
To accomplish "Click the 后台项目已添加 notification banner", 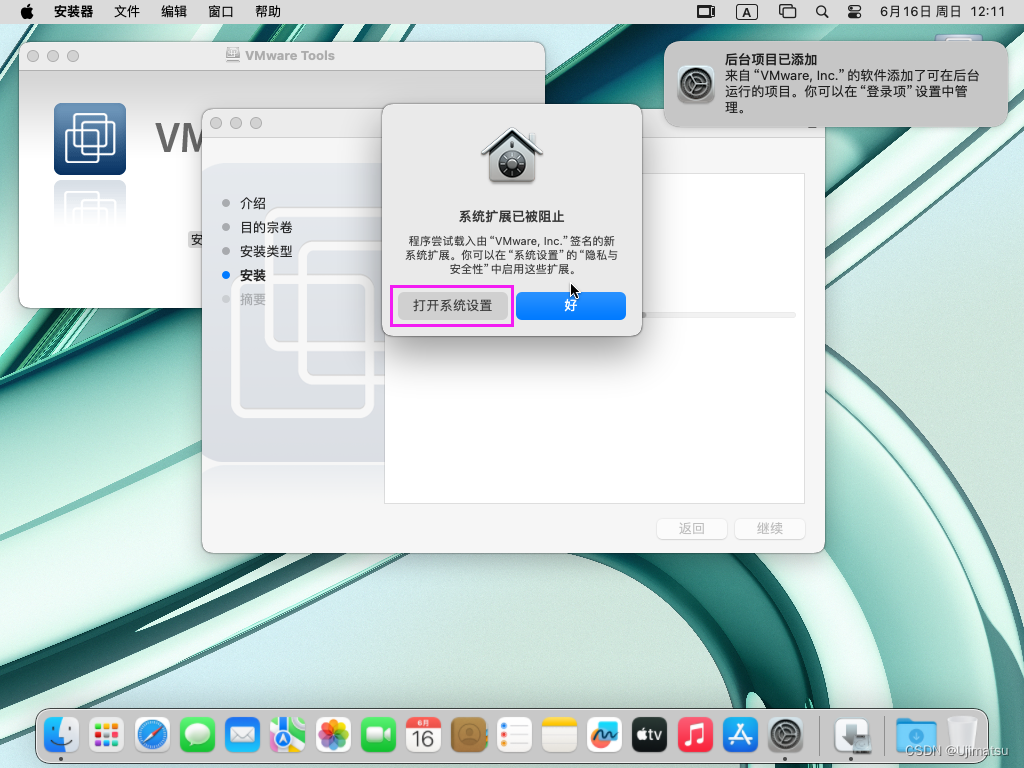I will [836, 84].
